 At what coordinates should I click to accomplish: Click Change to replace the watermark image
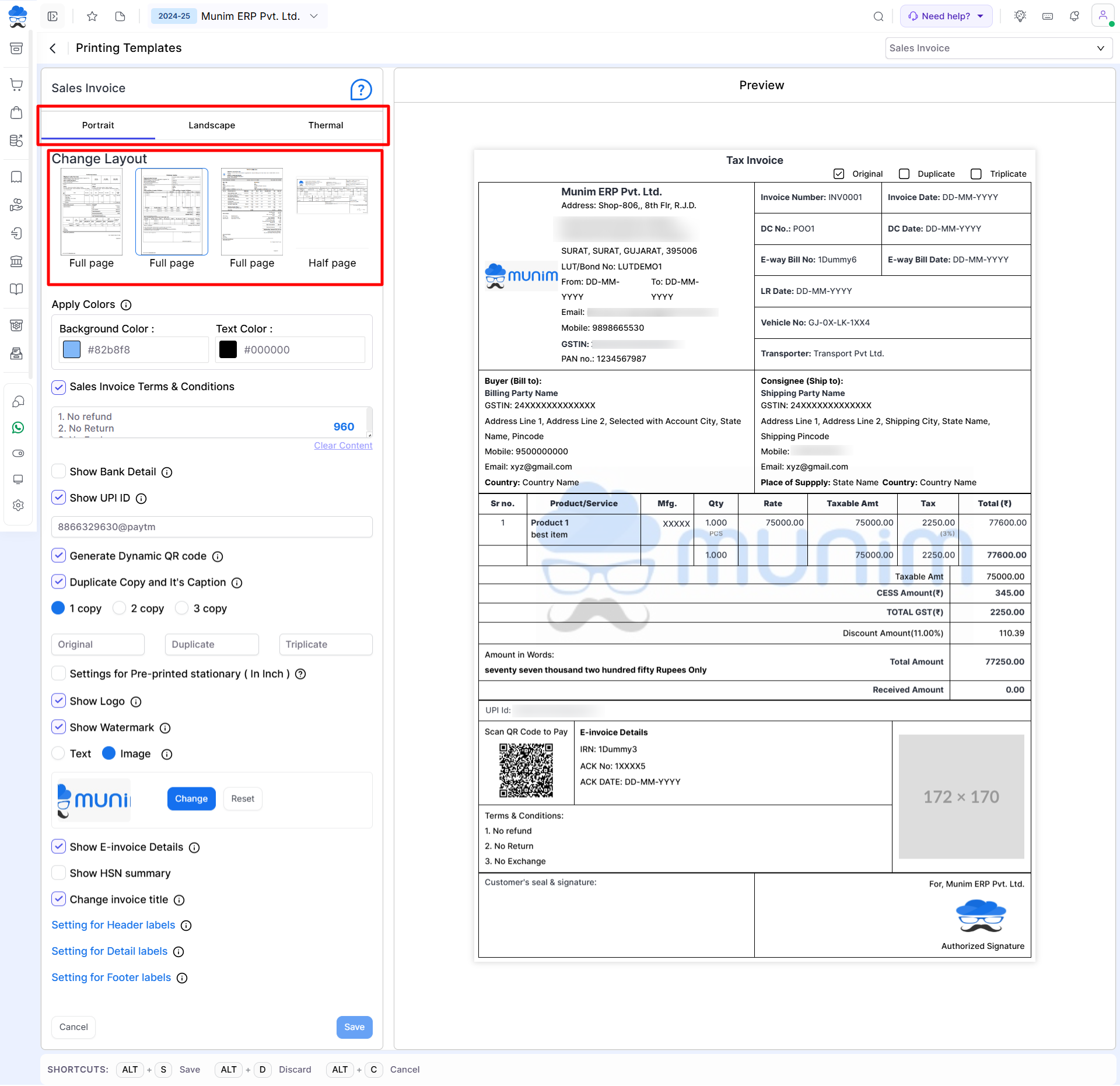tap(191, 799)
